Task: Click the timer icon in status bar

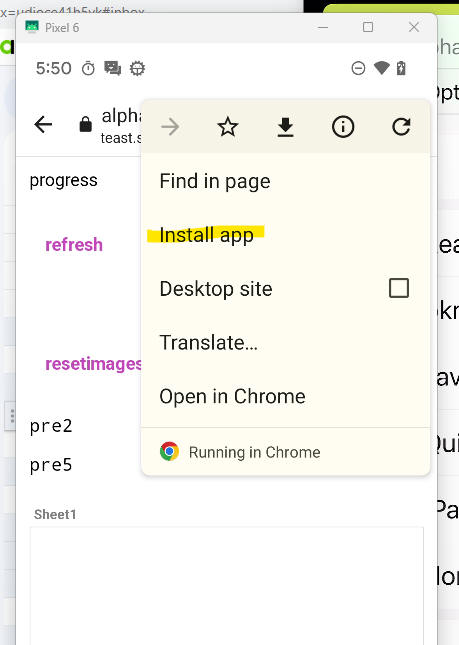Action: [x=88, y=68]
